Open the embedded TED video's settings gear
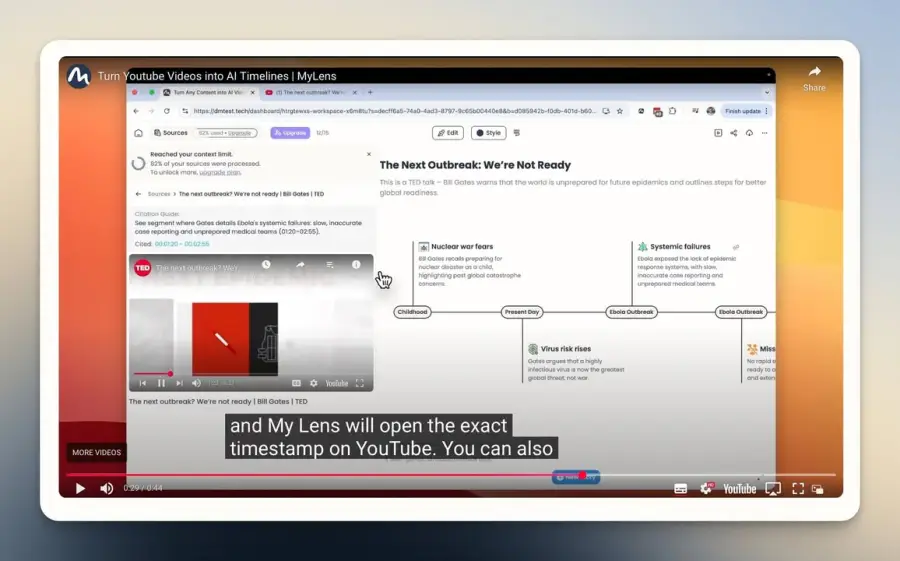This screenshot has height=561, width=900. (x=313, y=383)
